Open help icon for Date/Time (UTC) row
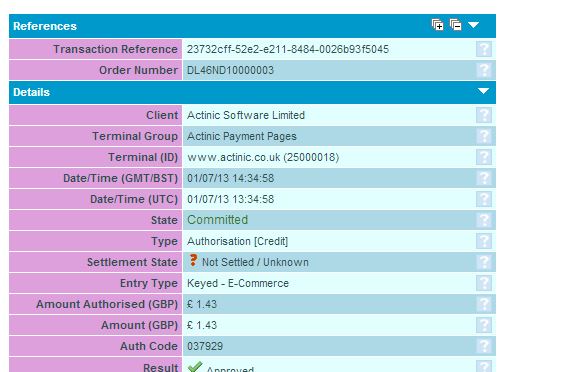The height and width of the screenshot is (372, 570). coord(484,199)
